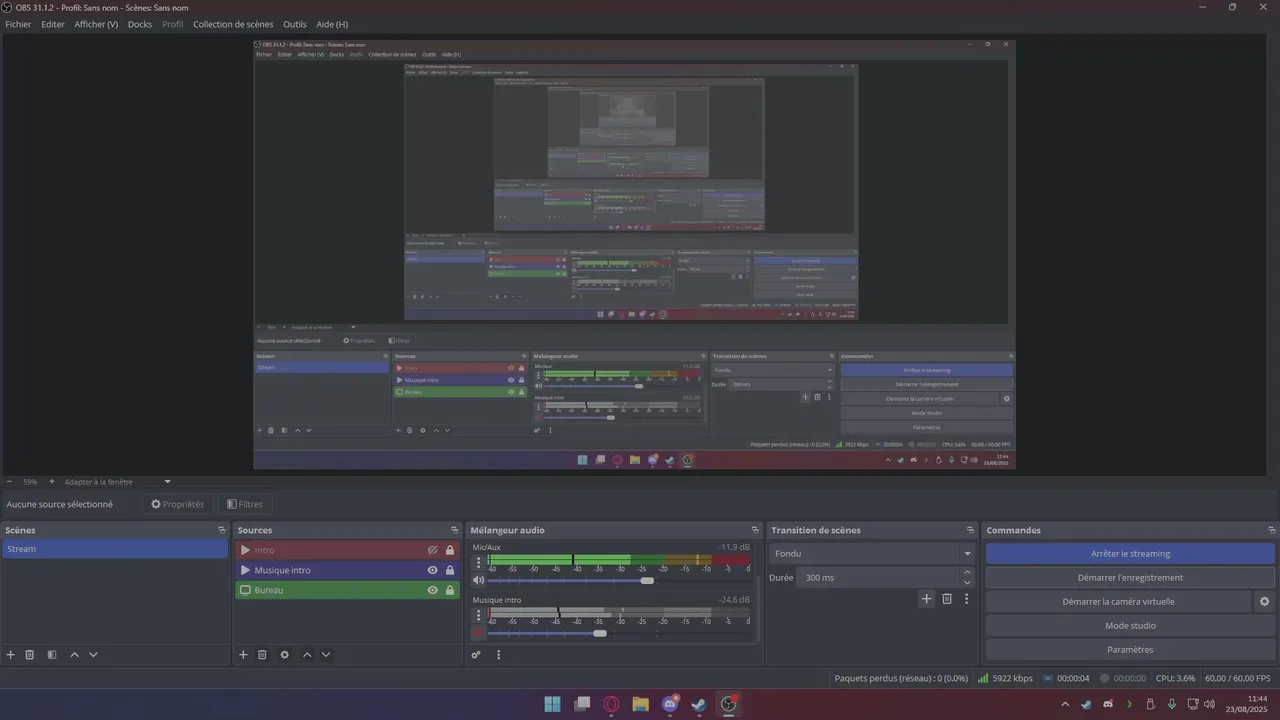Open transition properties three-dot menu
Image resolution: width=1280 pixels, height=720 pixels.
point(966,599)
